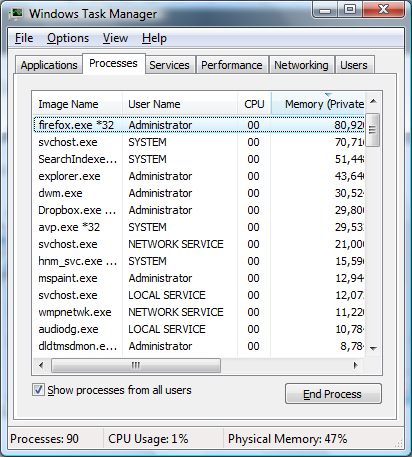Minimize the Task Manager window
The height and width of the screenshot is (457, 412).
coord(325,10)
